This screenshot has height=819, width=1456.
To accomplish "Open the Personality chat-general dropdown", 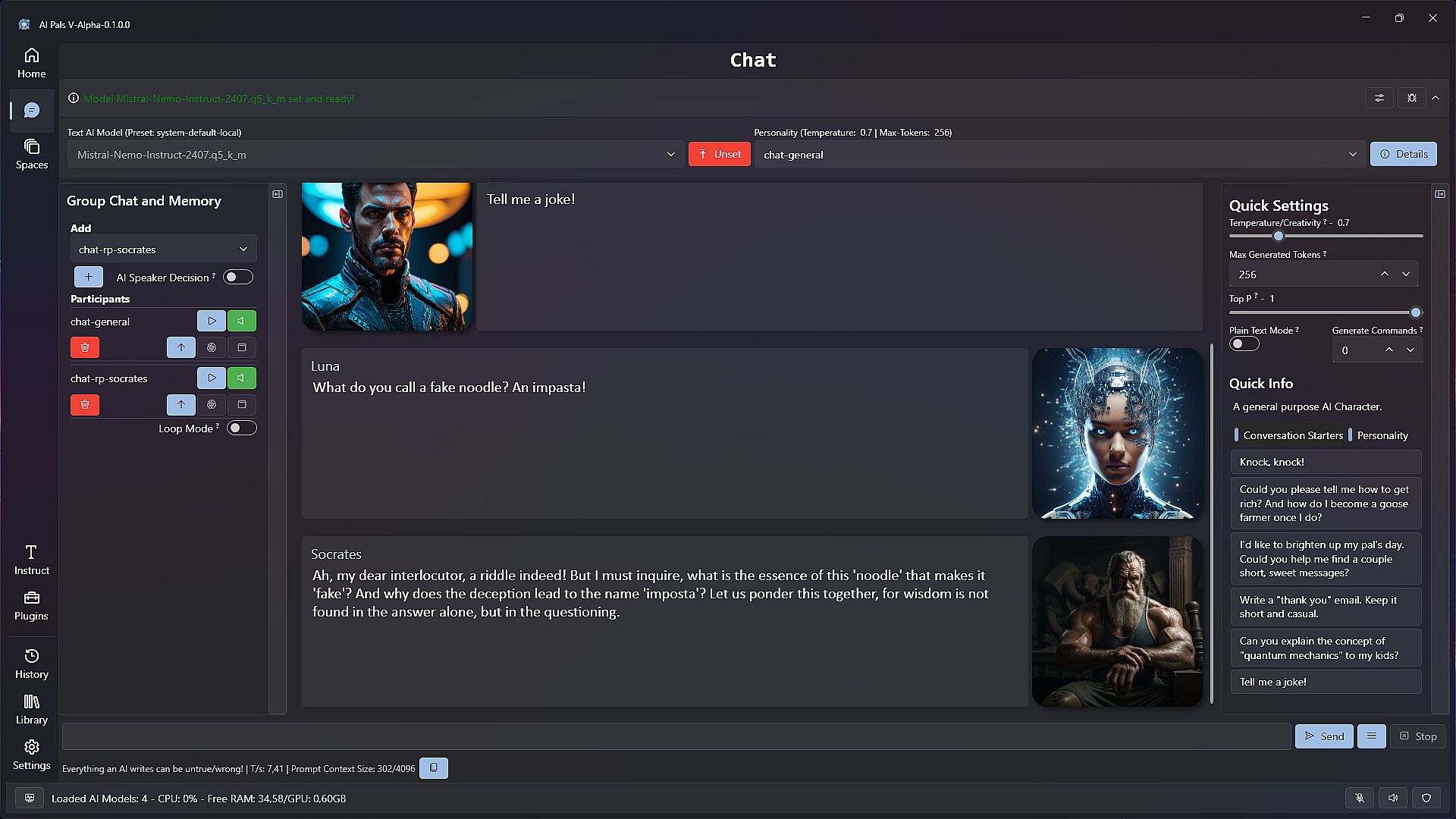I will (1059, 155).
